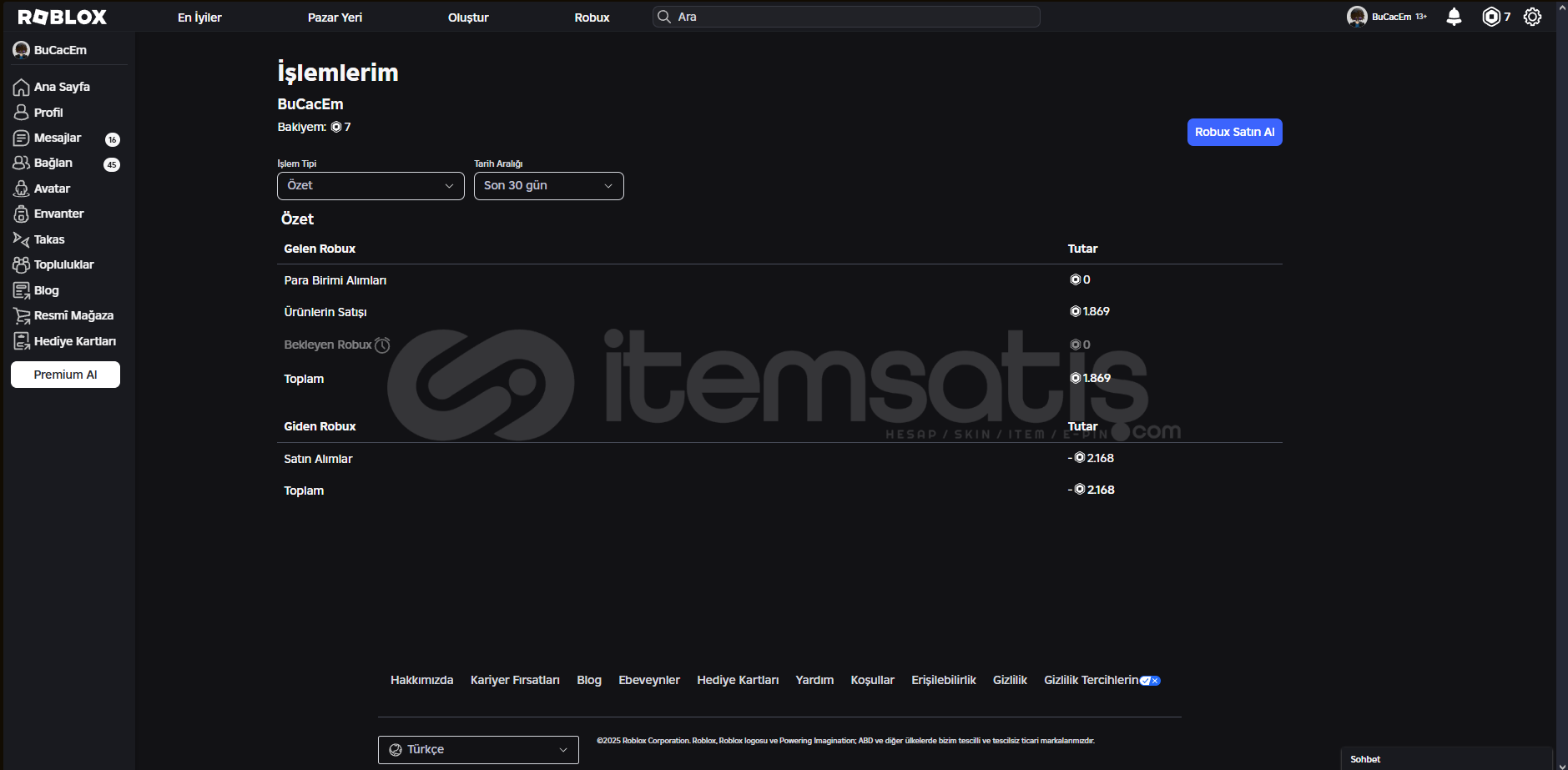Open the Sohbet chat panel
The height and width of the screenshot is (770, 1568).
coord(1446,759)
